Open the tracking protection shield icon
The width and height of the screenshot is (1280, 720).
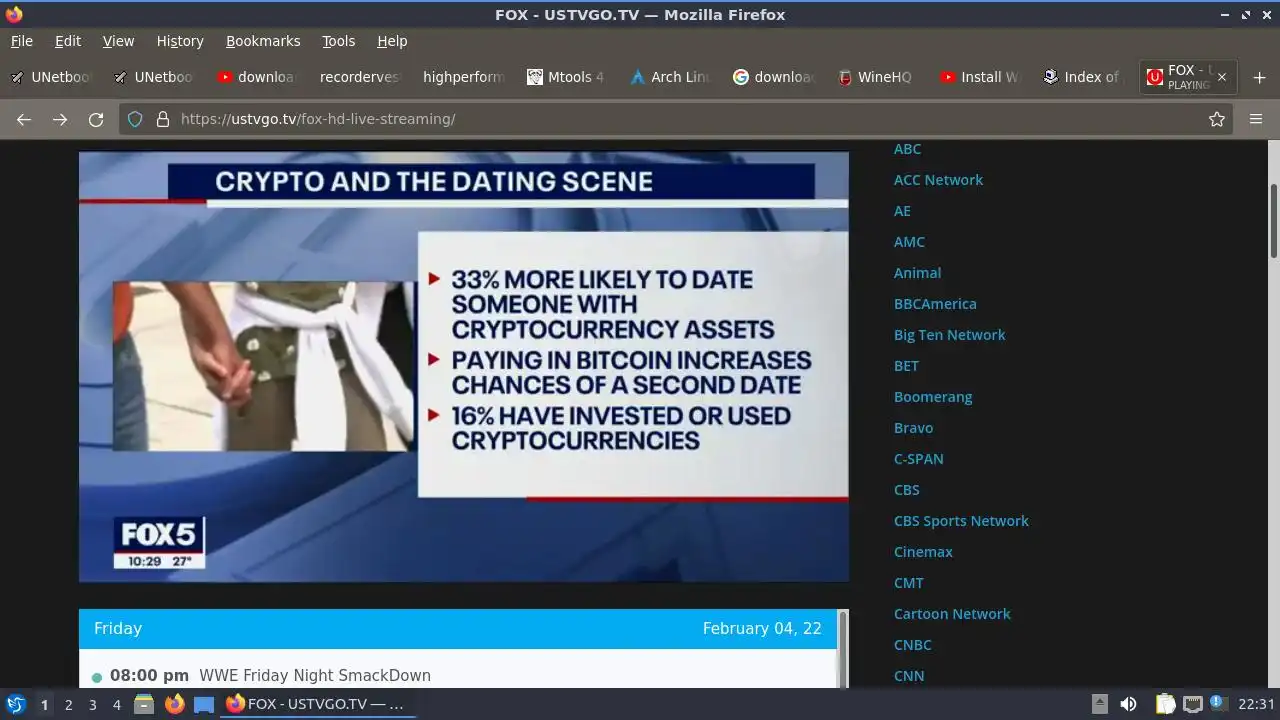pos(135,119)
